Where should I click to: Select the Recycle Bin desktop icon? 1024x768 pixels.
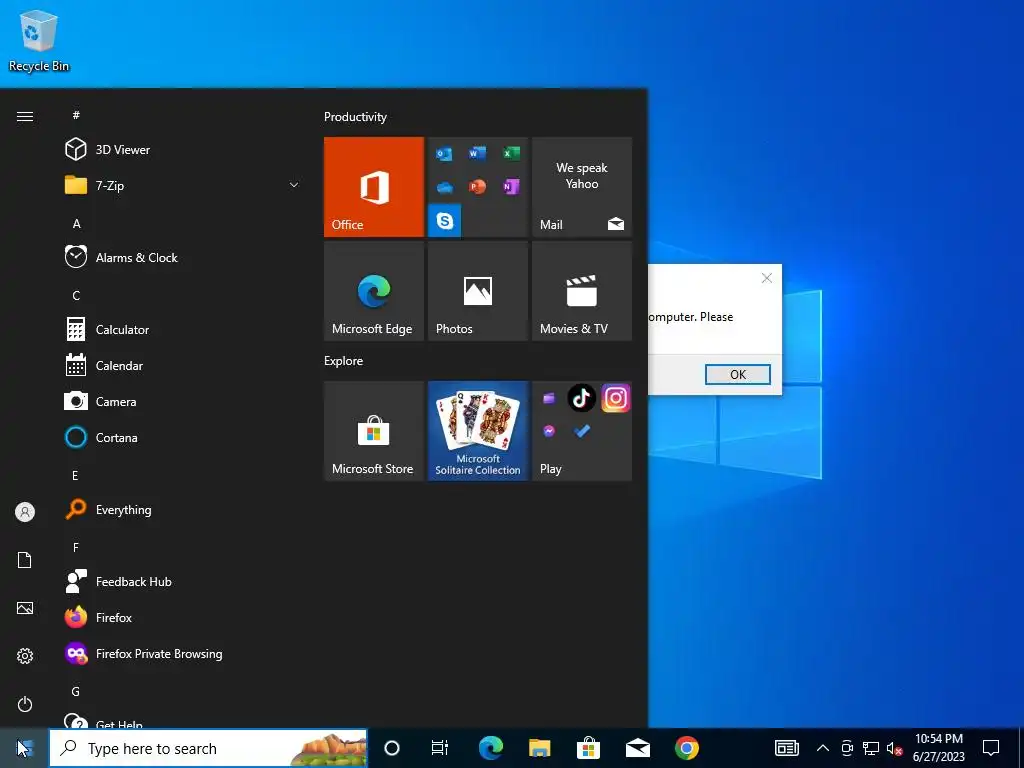tap(39, 40)
